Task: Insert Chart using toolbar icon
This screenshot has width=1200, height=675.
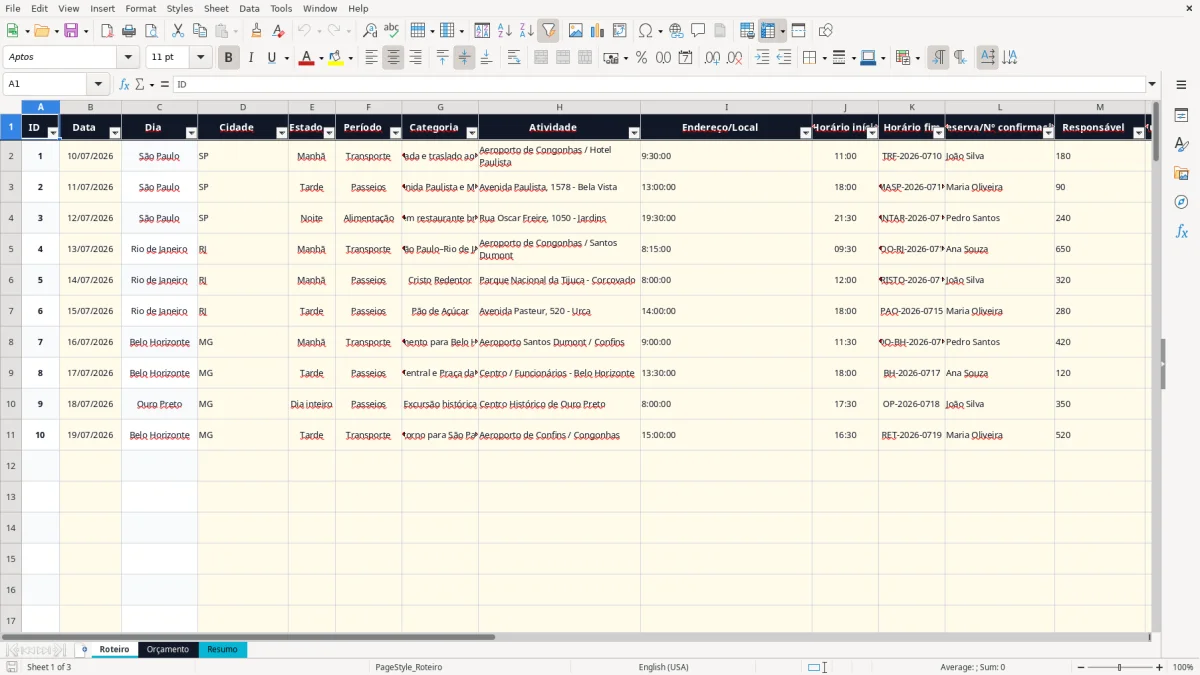Action: pos(598,31)
